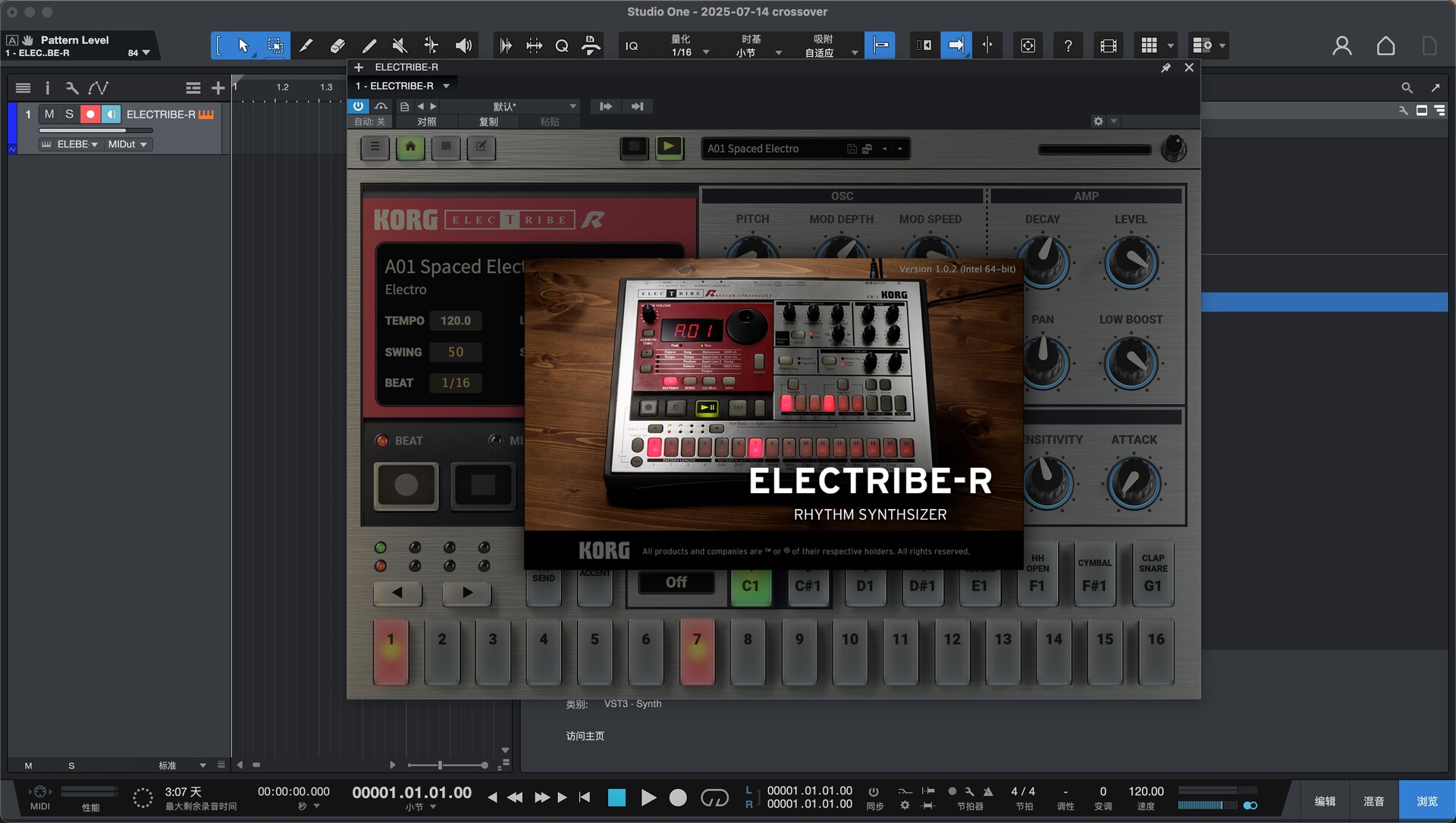Toggle the snap button in toolbar
The height and width of the screenshot is (823, 1456).
point(880,46)
